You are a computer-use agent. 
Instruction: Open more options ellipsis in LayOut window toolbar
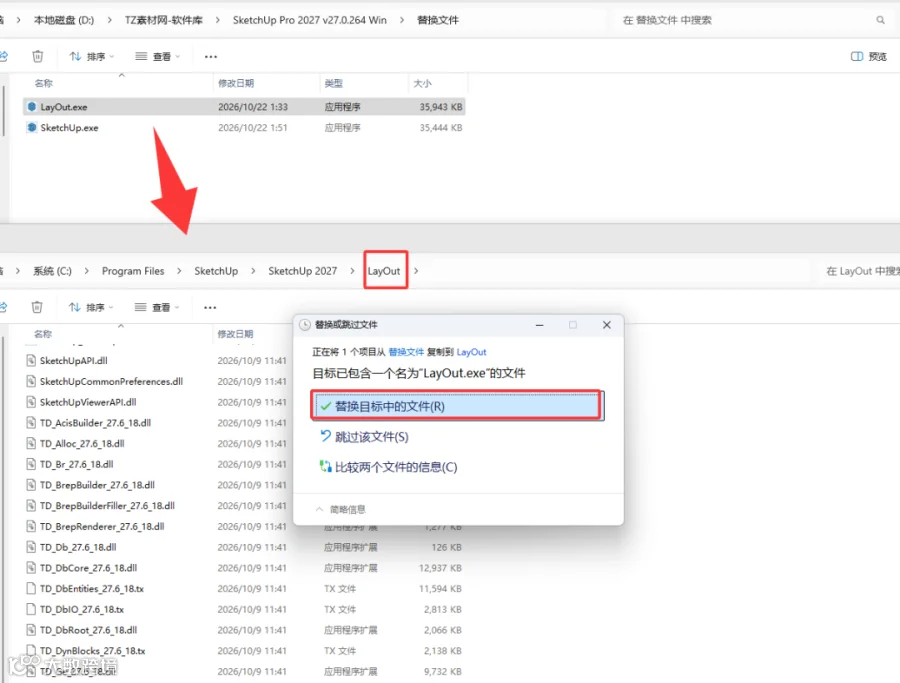click(x=210, y=307)
